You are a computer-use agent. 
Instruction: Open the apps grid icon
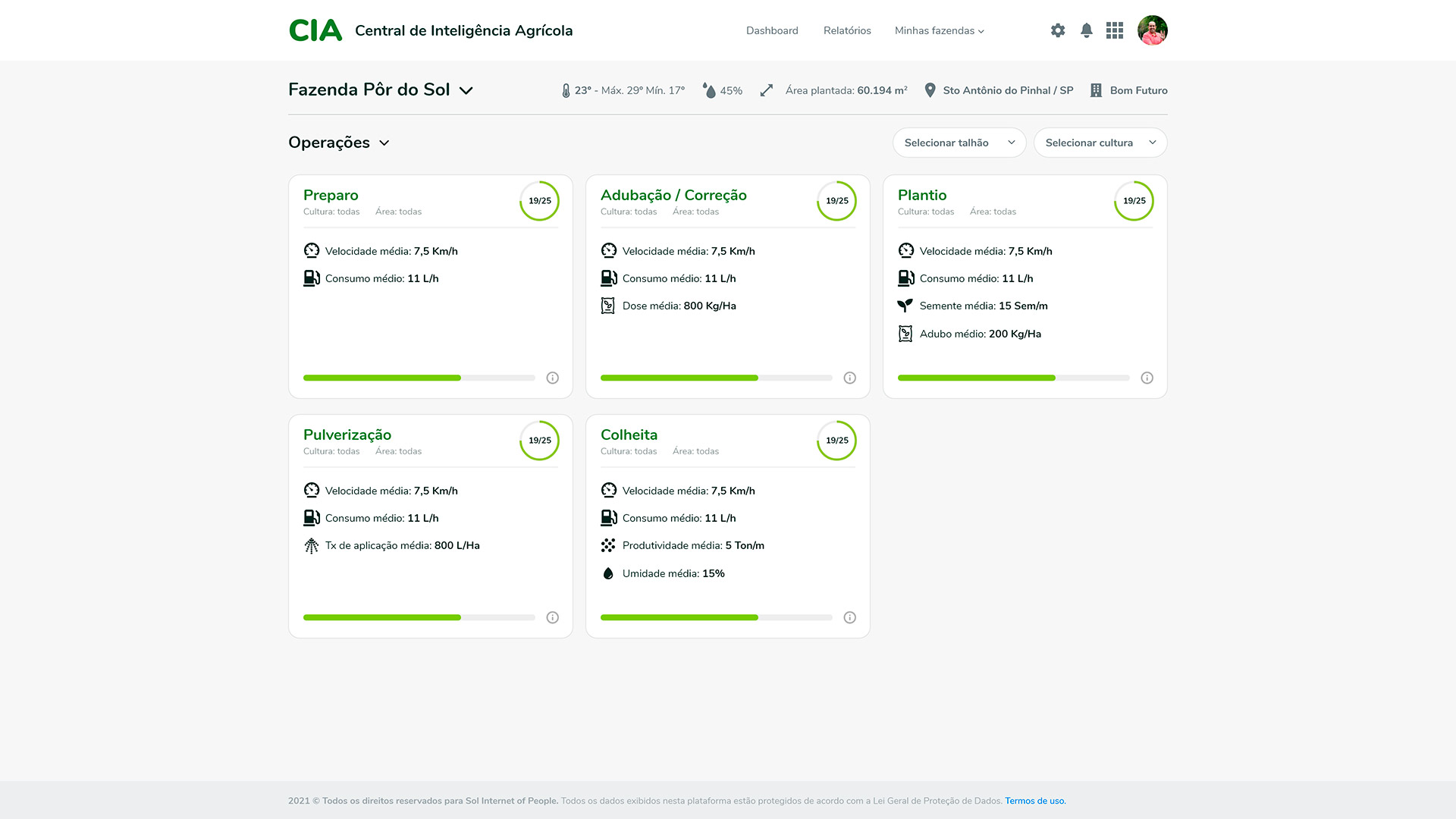(1115, 30)
